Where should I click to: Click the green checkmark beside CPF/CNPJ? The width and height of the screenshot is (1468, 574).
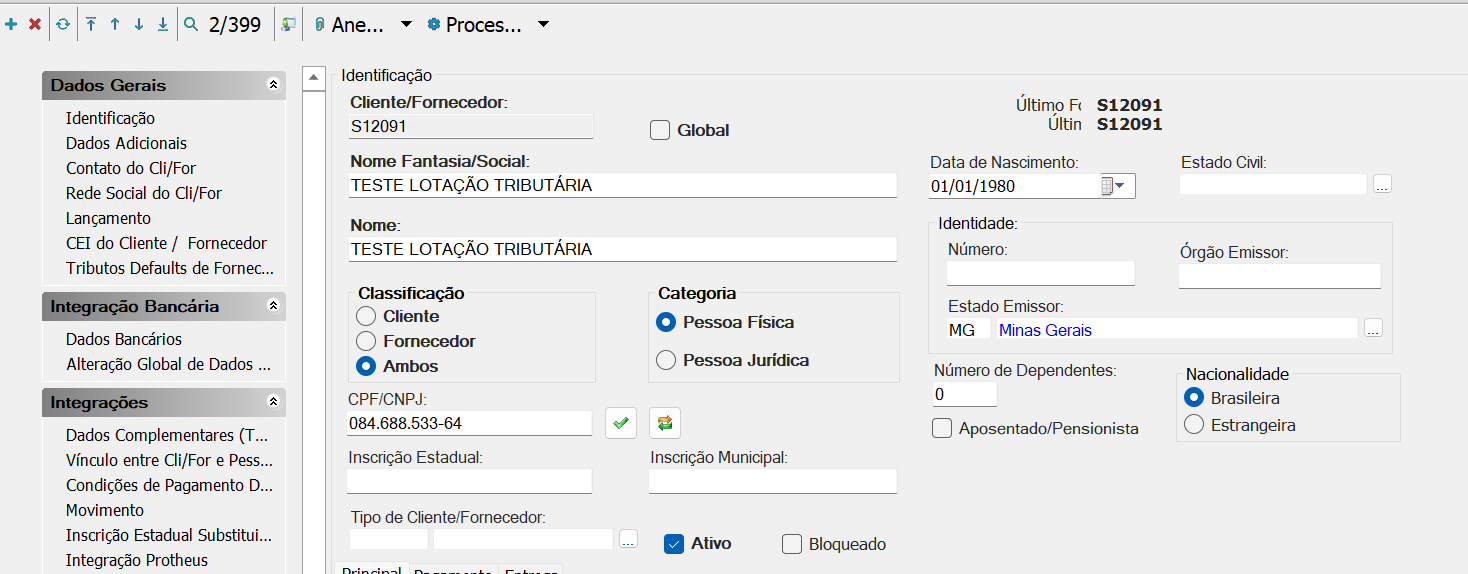click(x=621, y=423)
